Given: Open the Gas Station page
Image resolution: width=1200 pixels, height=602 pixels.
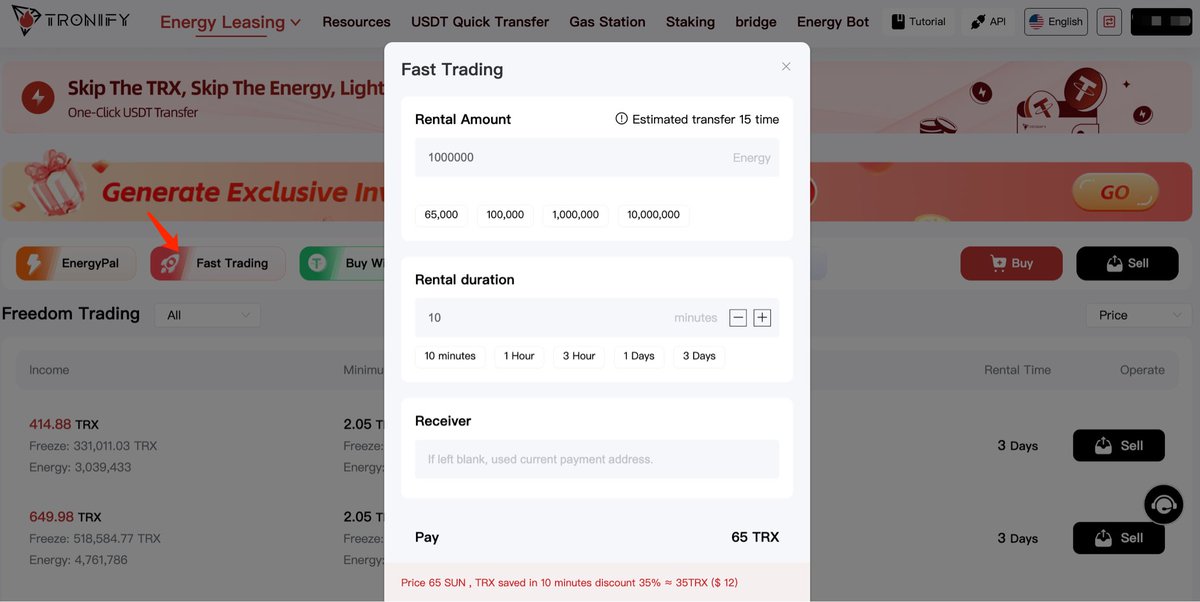Looking at the screenshot, I should point(607,21).
